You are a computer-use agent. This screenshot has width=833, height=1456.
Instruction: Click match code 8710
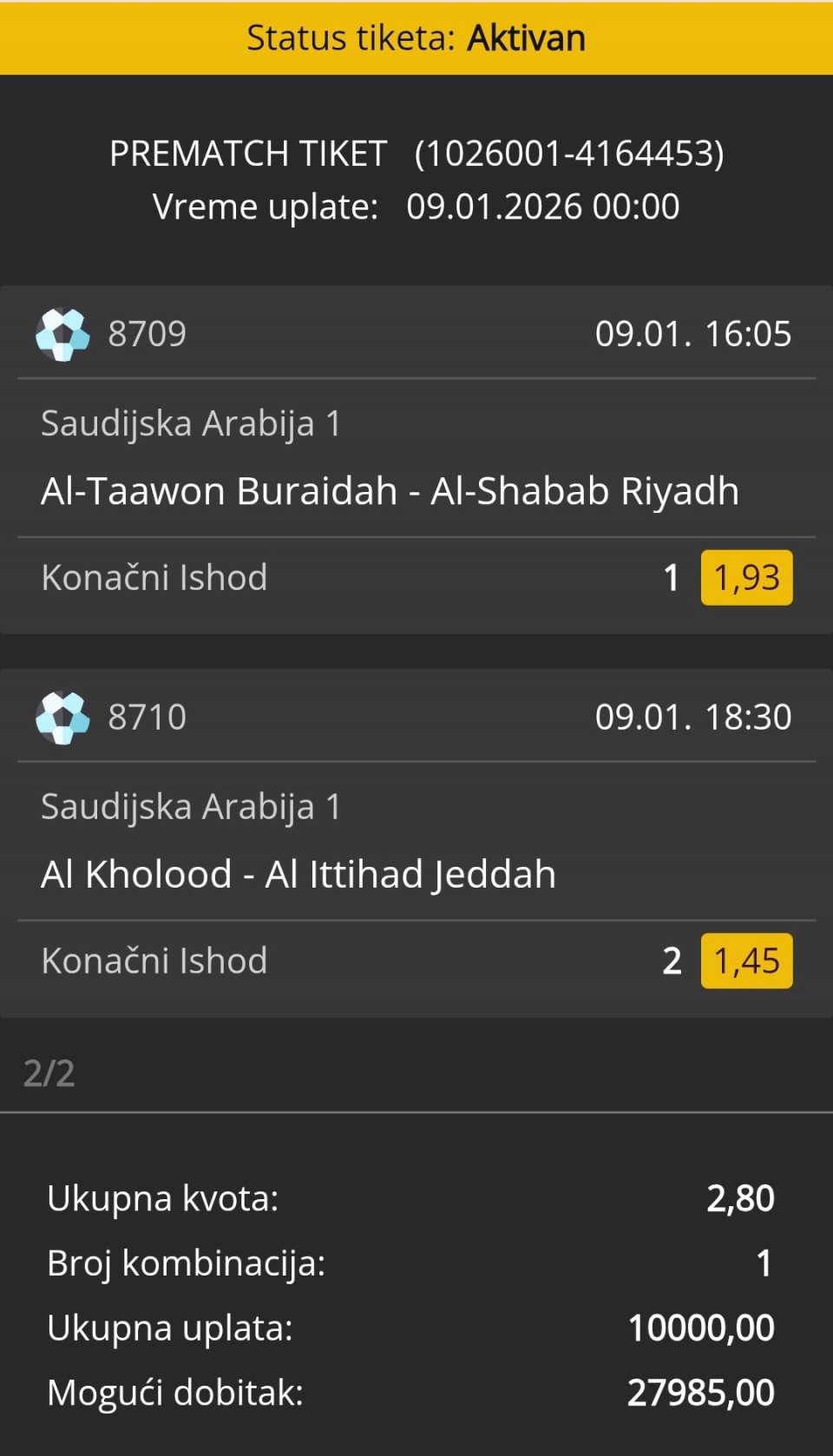147,718
